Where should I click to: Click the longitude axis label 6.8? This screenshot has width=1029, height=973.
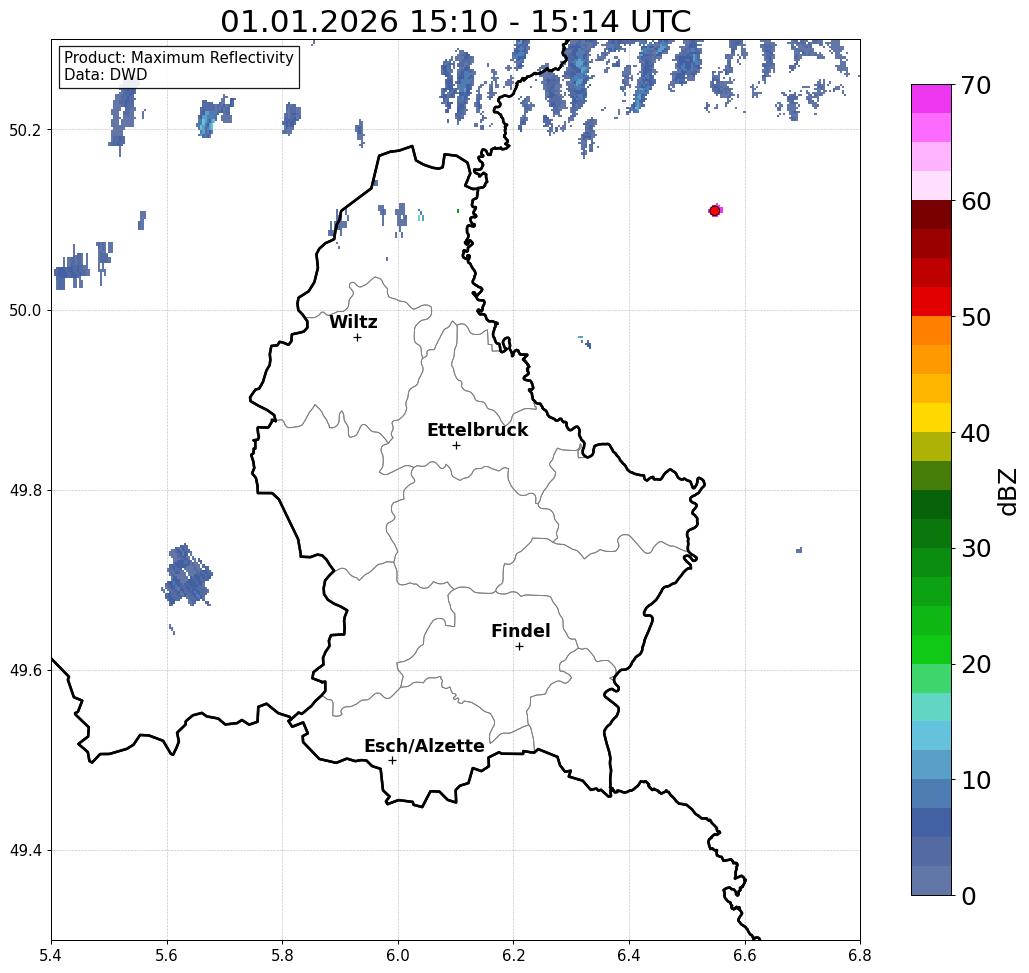coord(860,955)
